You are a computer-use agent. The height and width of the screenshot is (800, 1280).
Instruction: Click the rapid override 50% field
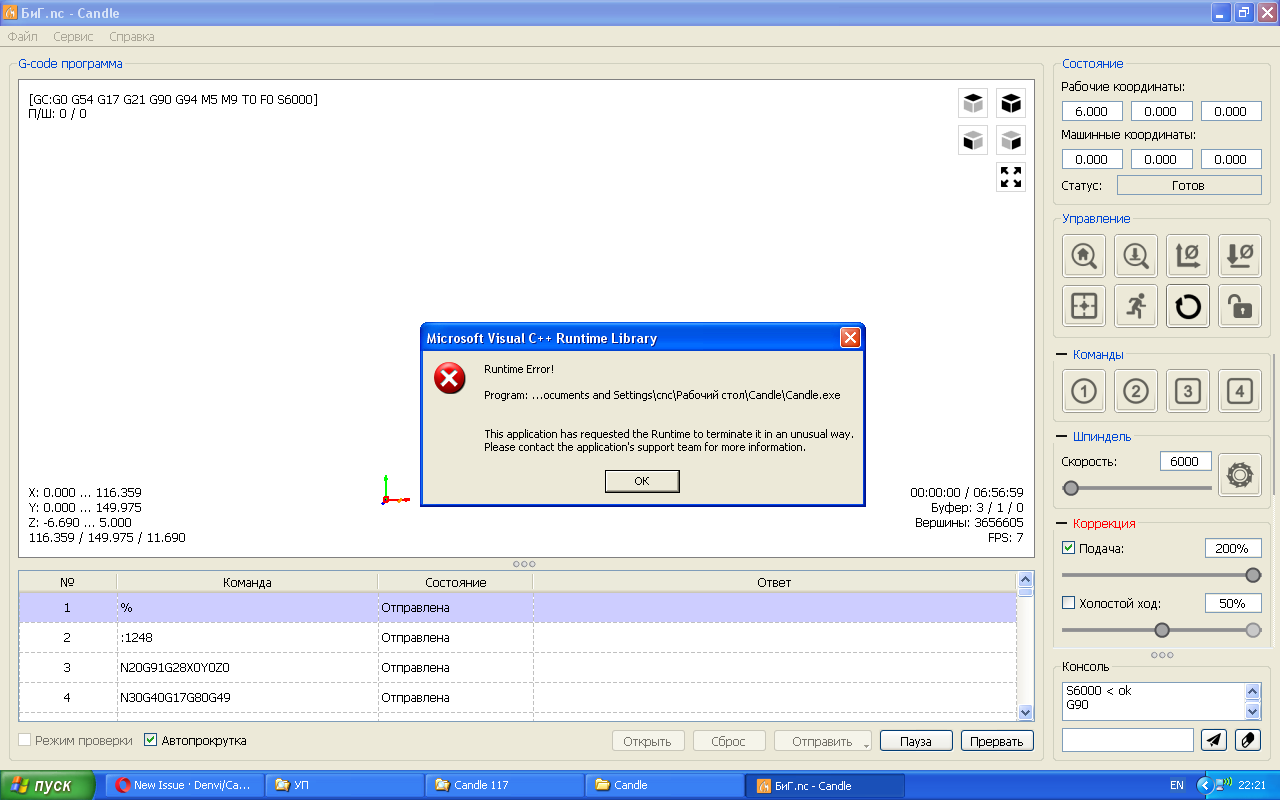(1233, 603)
